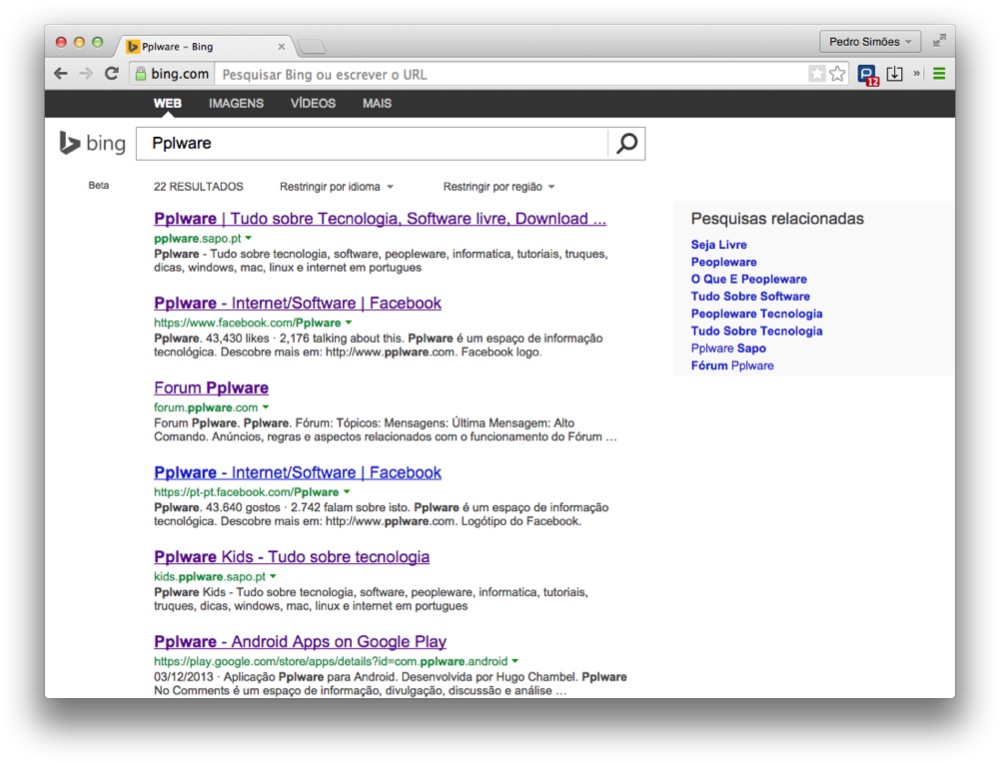1000x763 pixels.
Task: Click related search O Que E Peopleware
Action: (749, 279)
